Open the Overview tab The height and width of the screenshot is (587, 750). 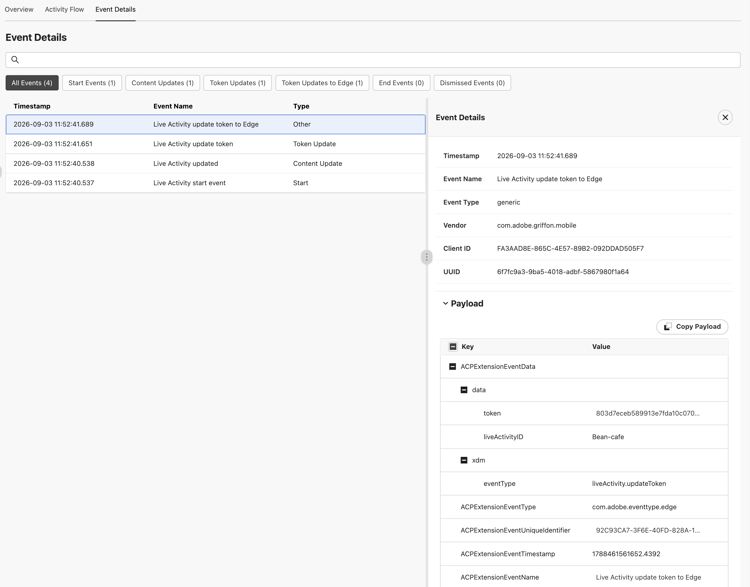point(19,10)
